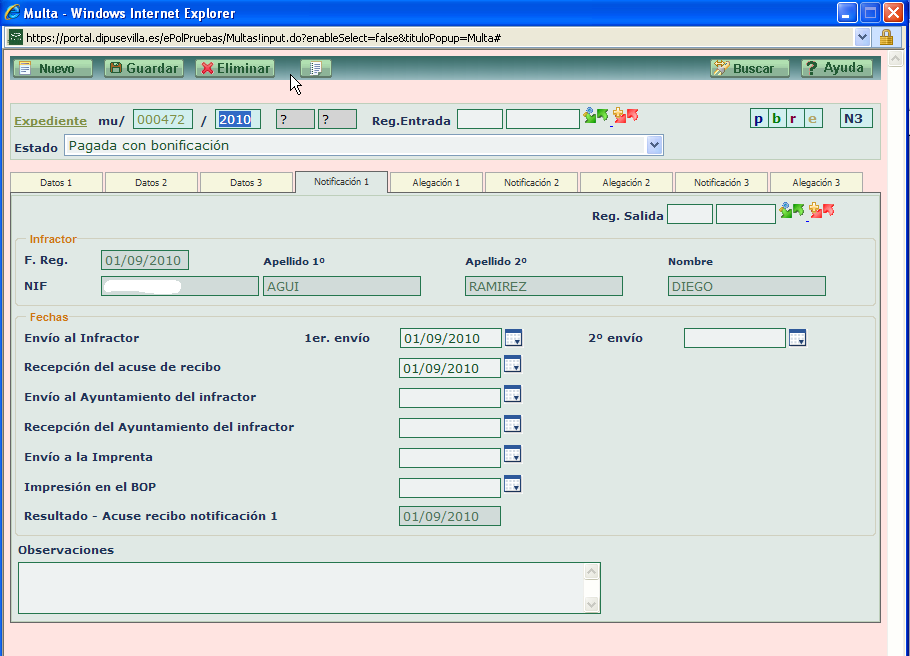Viewport: 910px width, 656px height.
Task: Toggle the b indicator button
Action: (775, 118)
